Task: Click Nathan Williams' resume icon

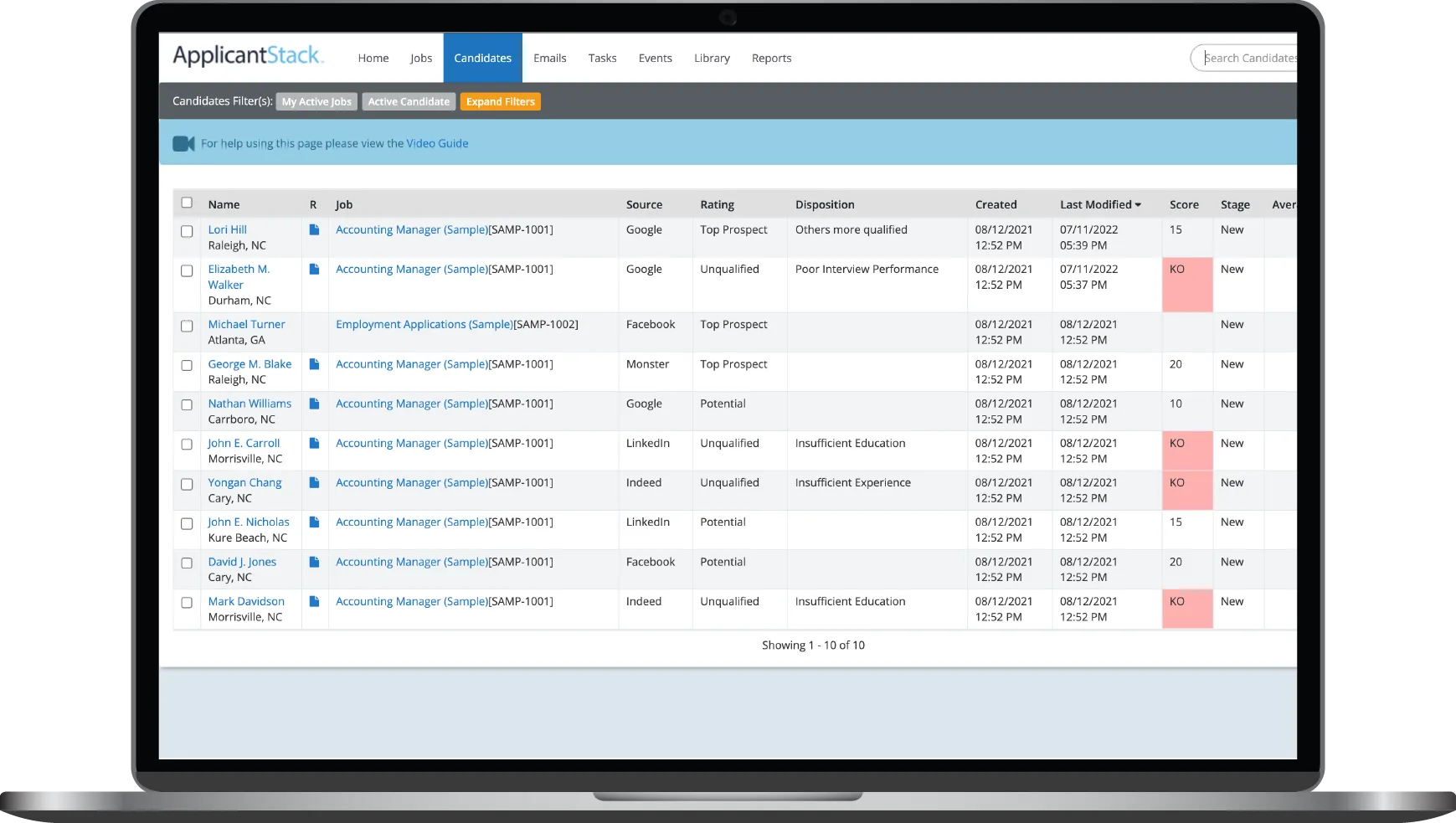Action: click(x=314, y=404)
